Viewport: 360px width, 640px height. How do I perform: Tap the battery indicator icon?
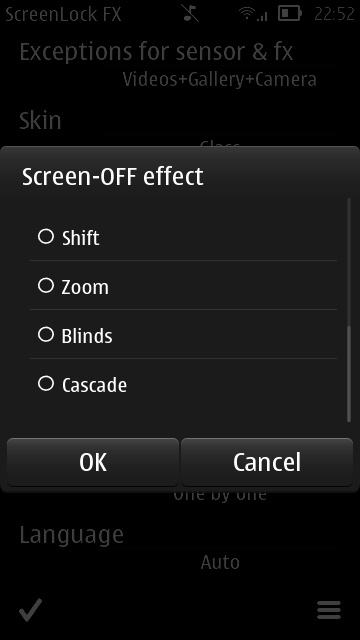[290, 13]
